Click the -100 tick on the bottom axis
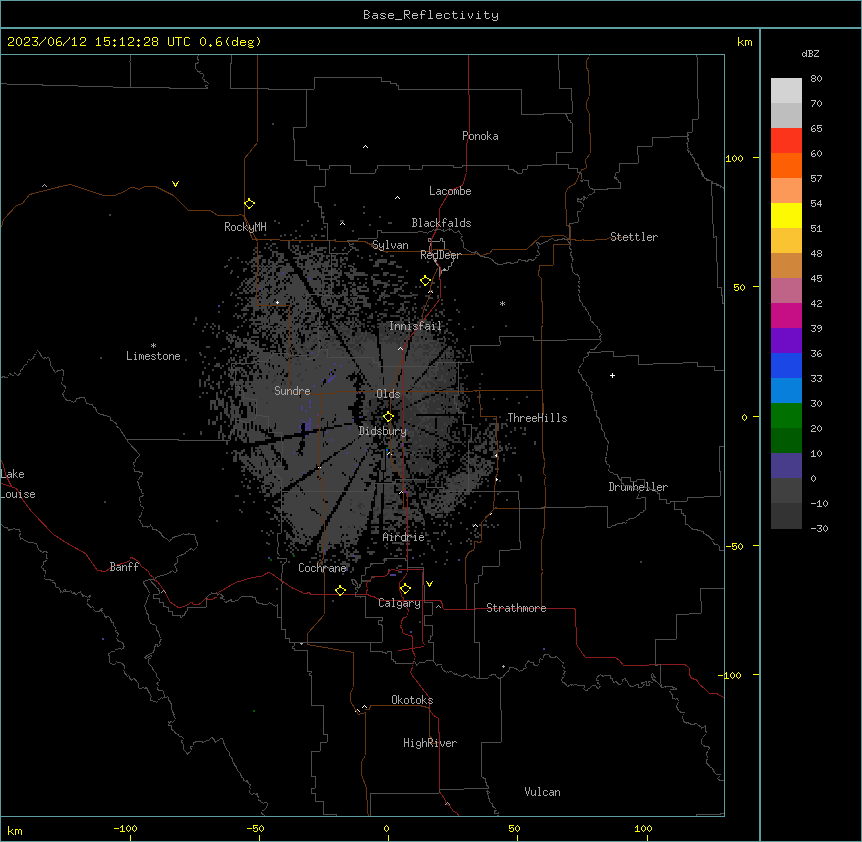 125,828
